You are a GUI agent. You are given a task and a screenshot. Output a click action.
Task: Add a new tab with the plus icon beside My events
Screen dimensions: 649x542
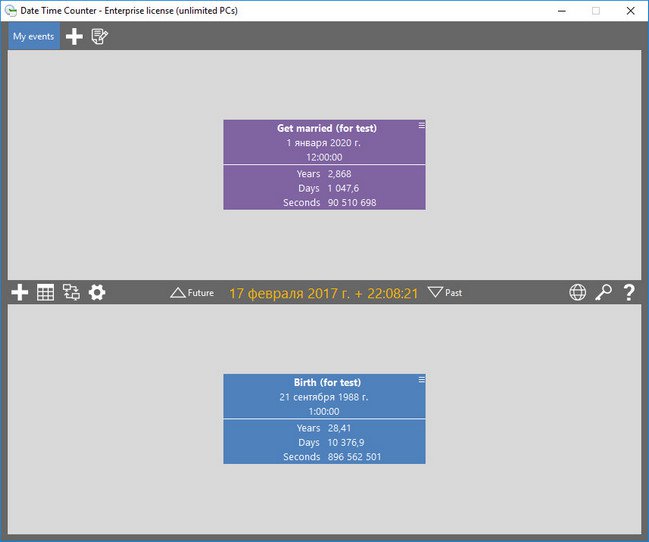(x=74, y=36)
